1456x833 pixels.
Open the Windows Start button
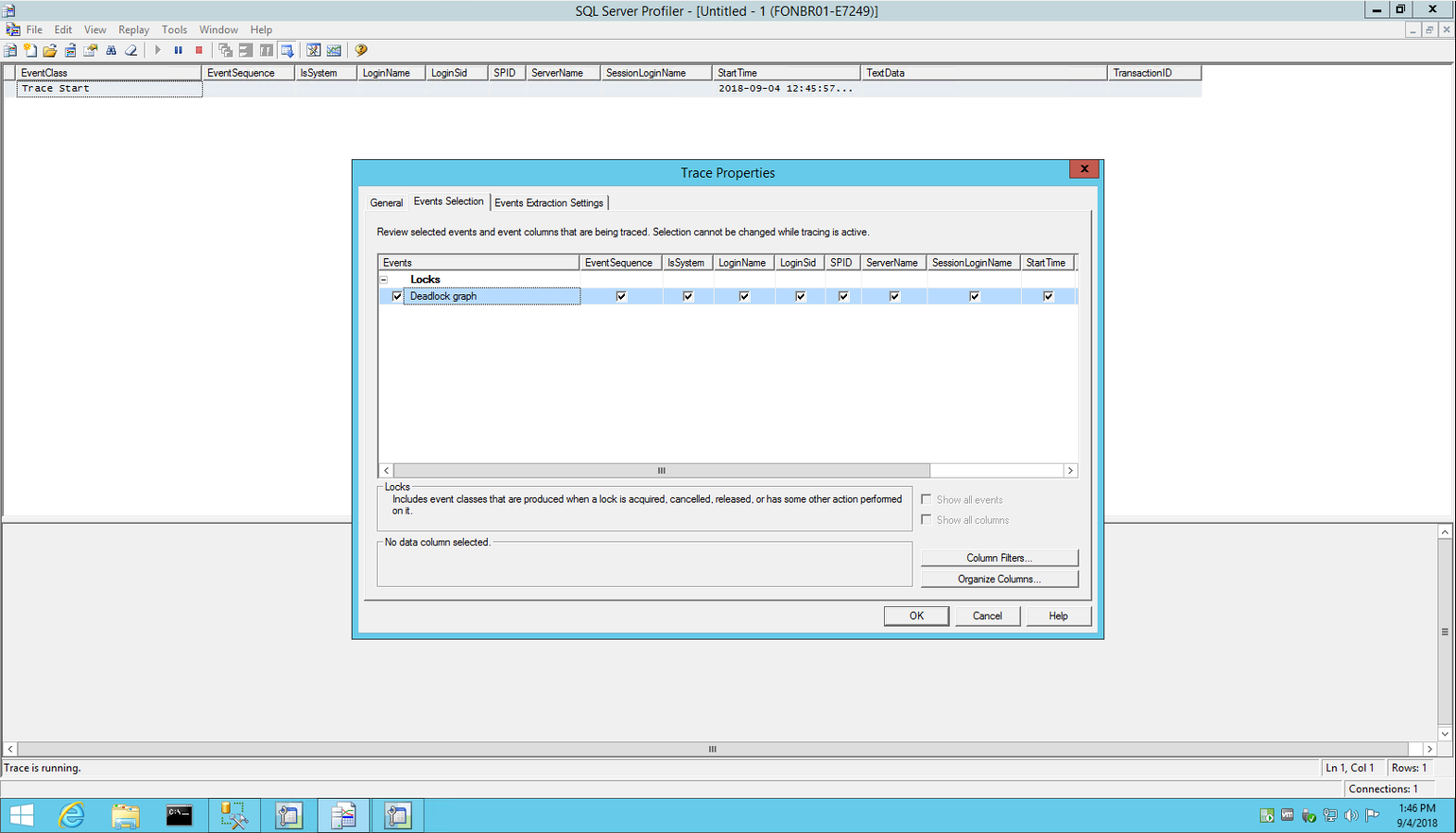click(21, 815)
